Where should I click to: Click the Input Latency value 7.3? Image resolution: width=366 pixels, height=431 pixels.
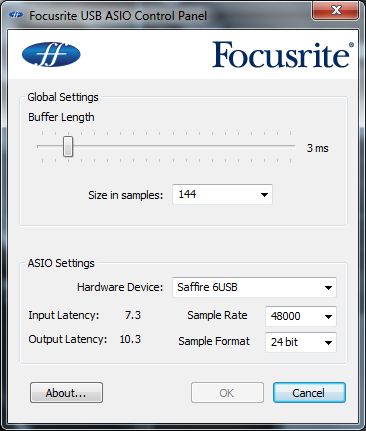[x=133, y=315]
